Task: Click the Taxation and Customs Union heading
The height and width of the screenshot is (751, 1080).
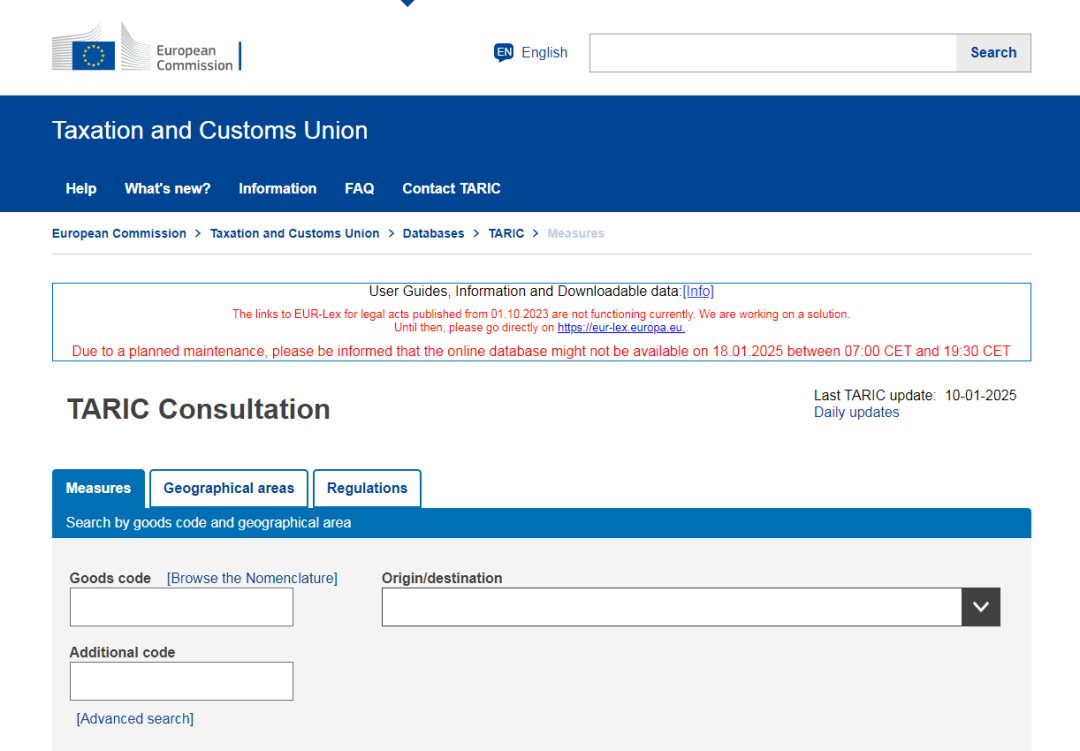Action: coord(210,131)
